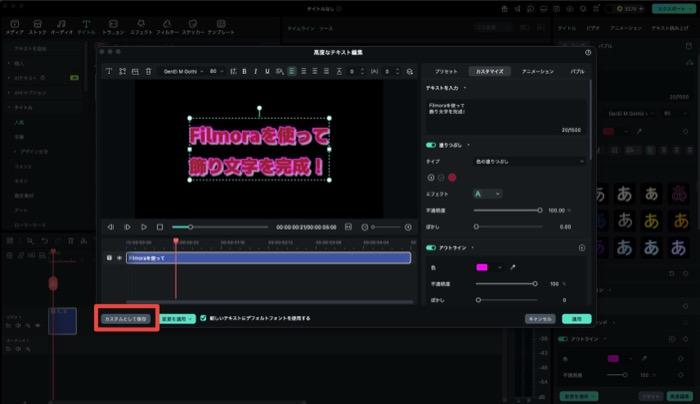
Task: Click the red fill color circle
Action: 452,178
